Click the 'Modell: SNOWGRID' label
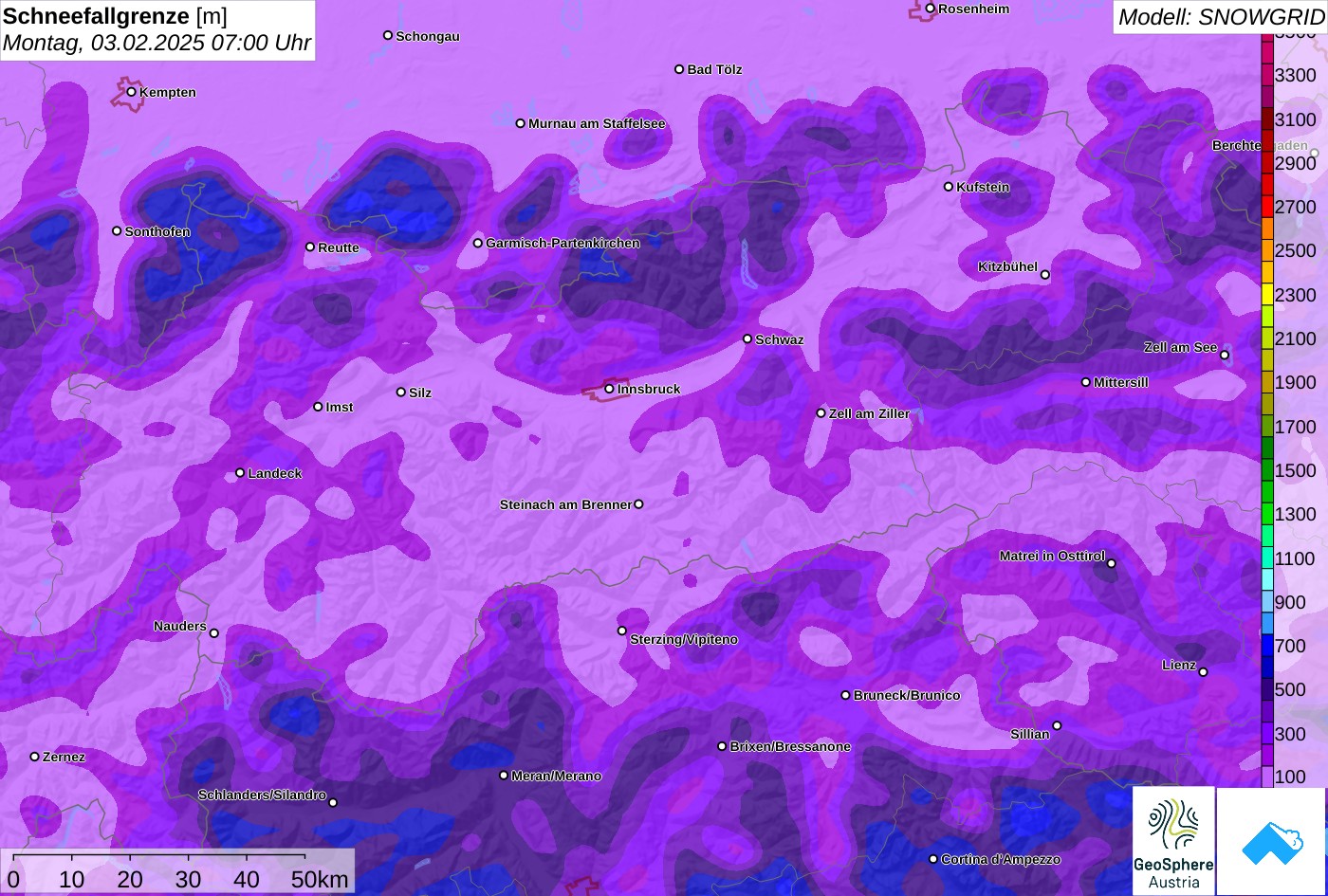This screenshot has width=1328, height=896. click(x=1221, y=16)
